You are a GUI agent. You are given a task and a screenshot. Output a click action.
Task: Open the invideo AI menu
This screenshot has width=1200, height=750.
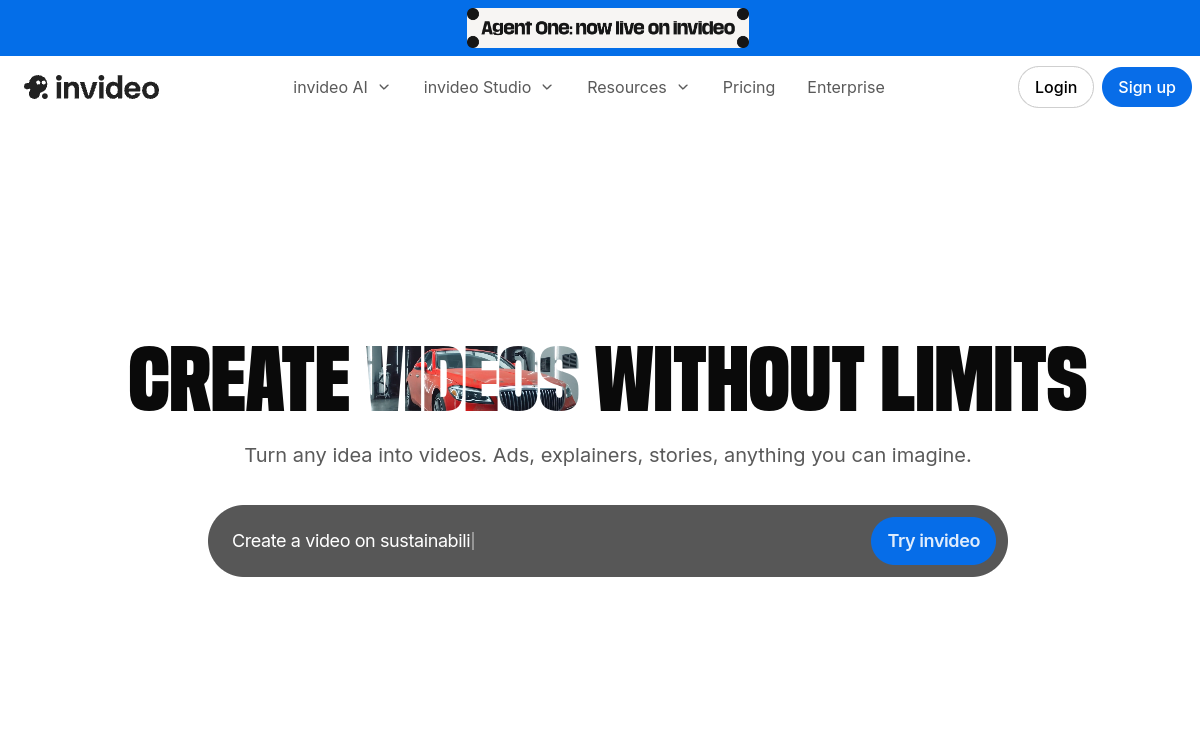click(x=330, y=87)
